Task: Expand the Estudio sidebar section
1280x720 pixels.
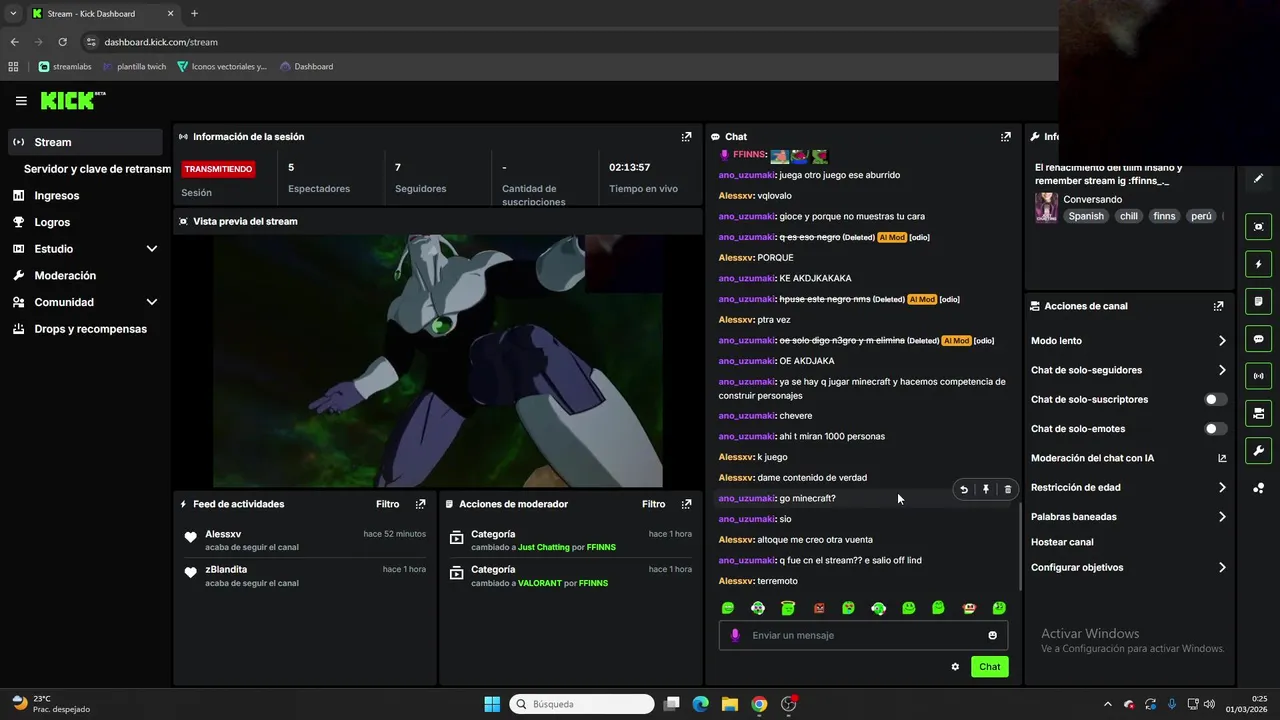Action: click(x=152, y=249)
